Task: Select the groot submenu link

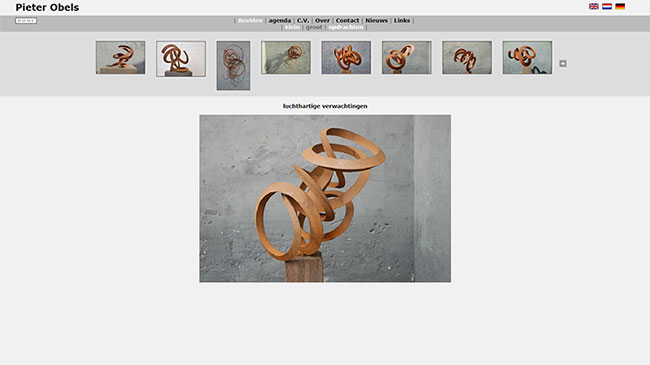Action: coord(314,27)
